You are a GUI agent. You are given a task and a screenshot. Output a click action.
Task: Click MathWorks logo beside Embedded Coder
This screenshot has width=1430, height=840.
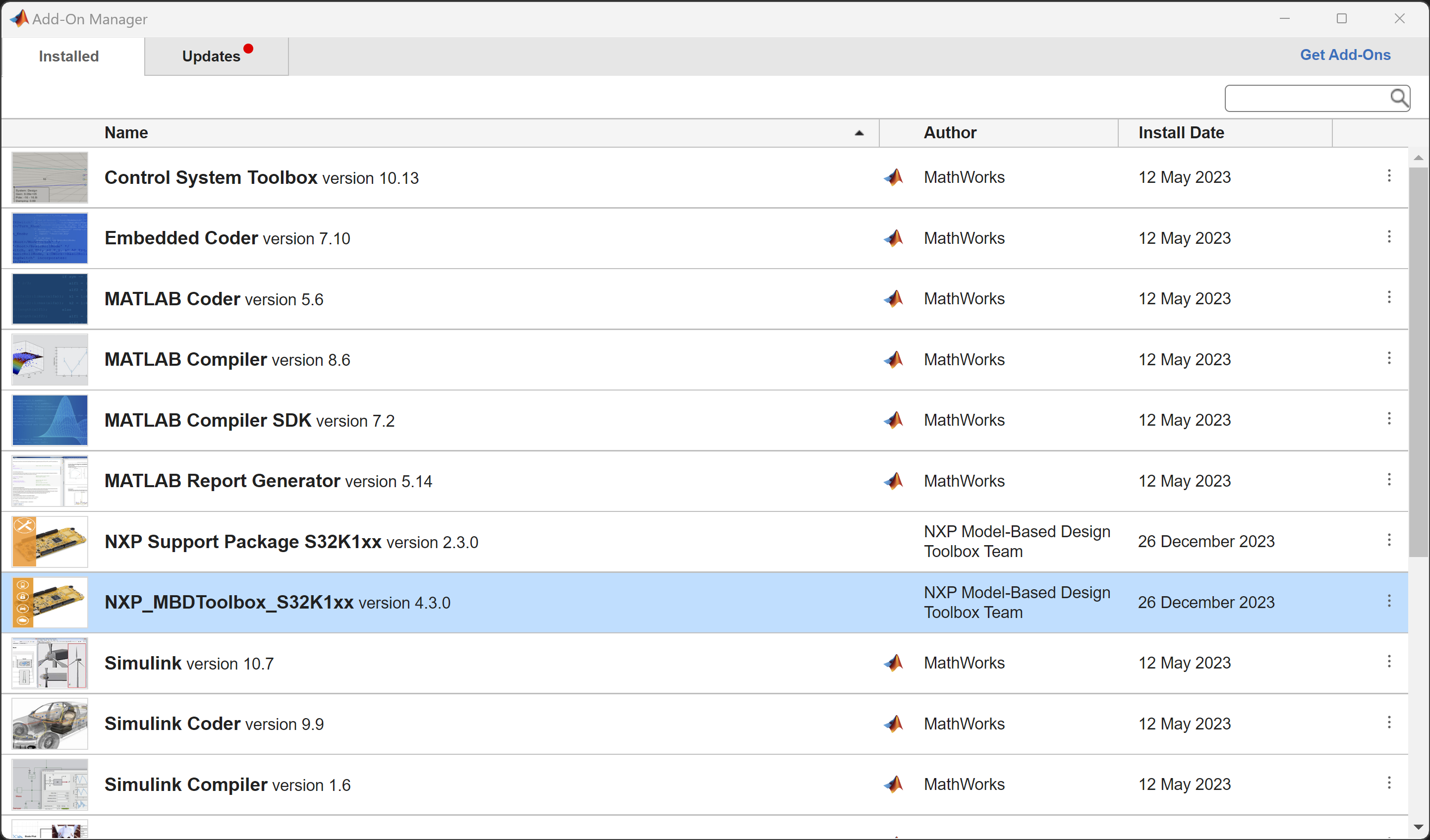tap(893, 238)
